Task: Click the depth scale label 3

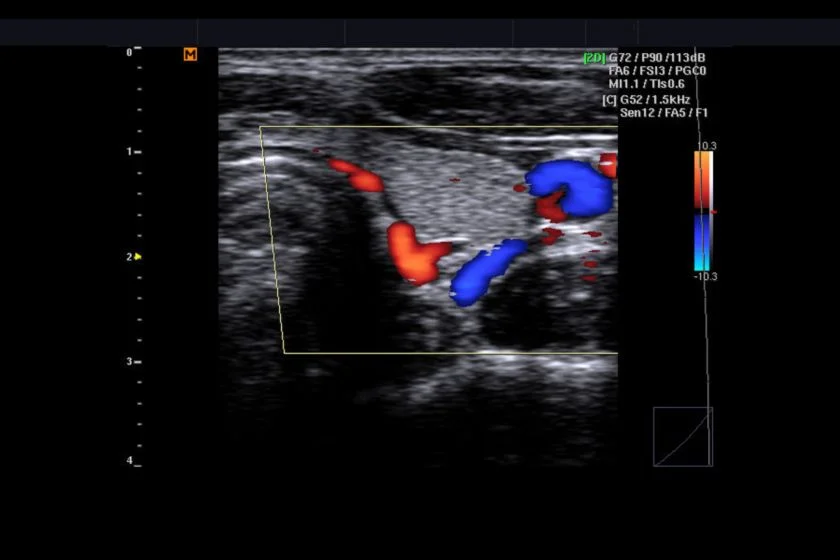Action: coord(129,362)
